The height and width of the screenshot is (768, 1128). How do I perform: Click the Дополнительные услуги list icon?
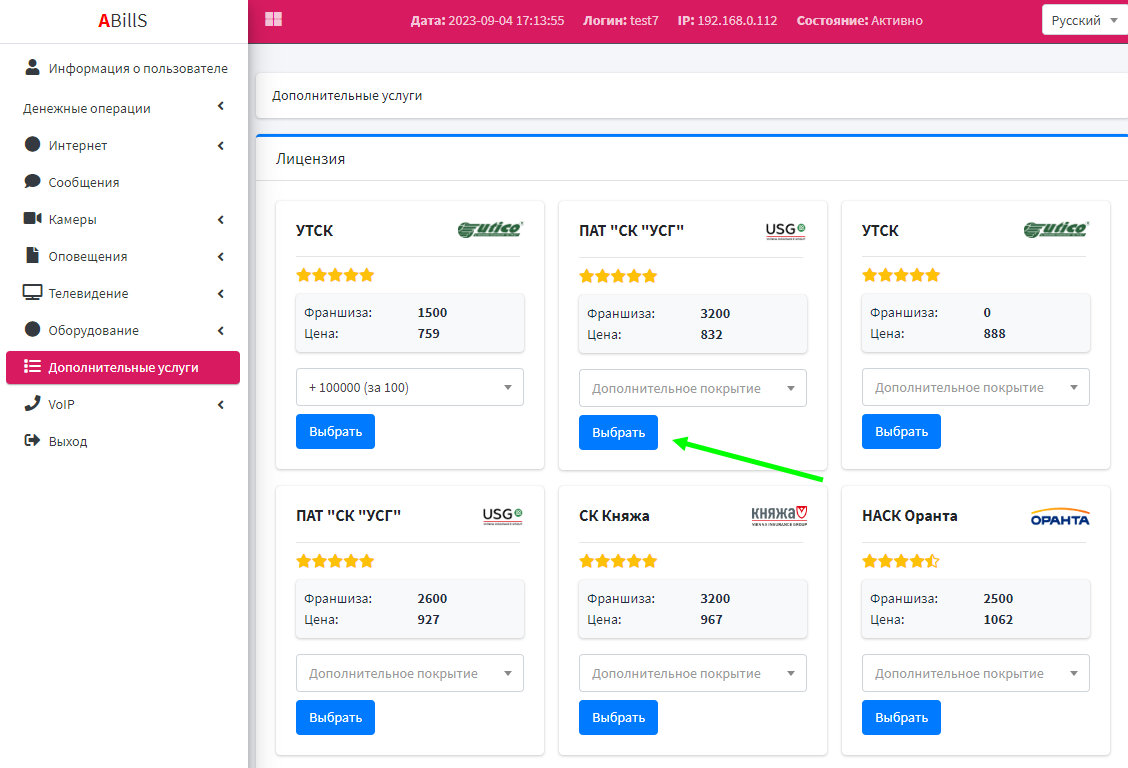pos(32,366)
